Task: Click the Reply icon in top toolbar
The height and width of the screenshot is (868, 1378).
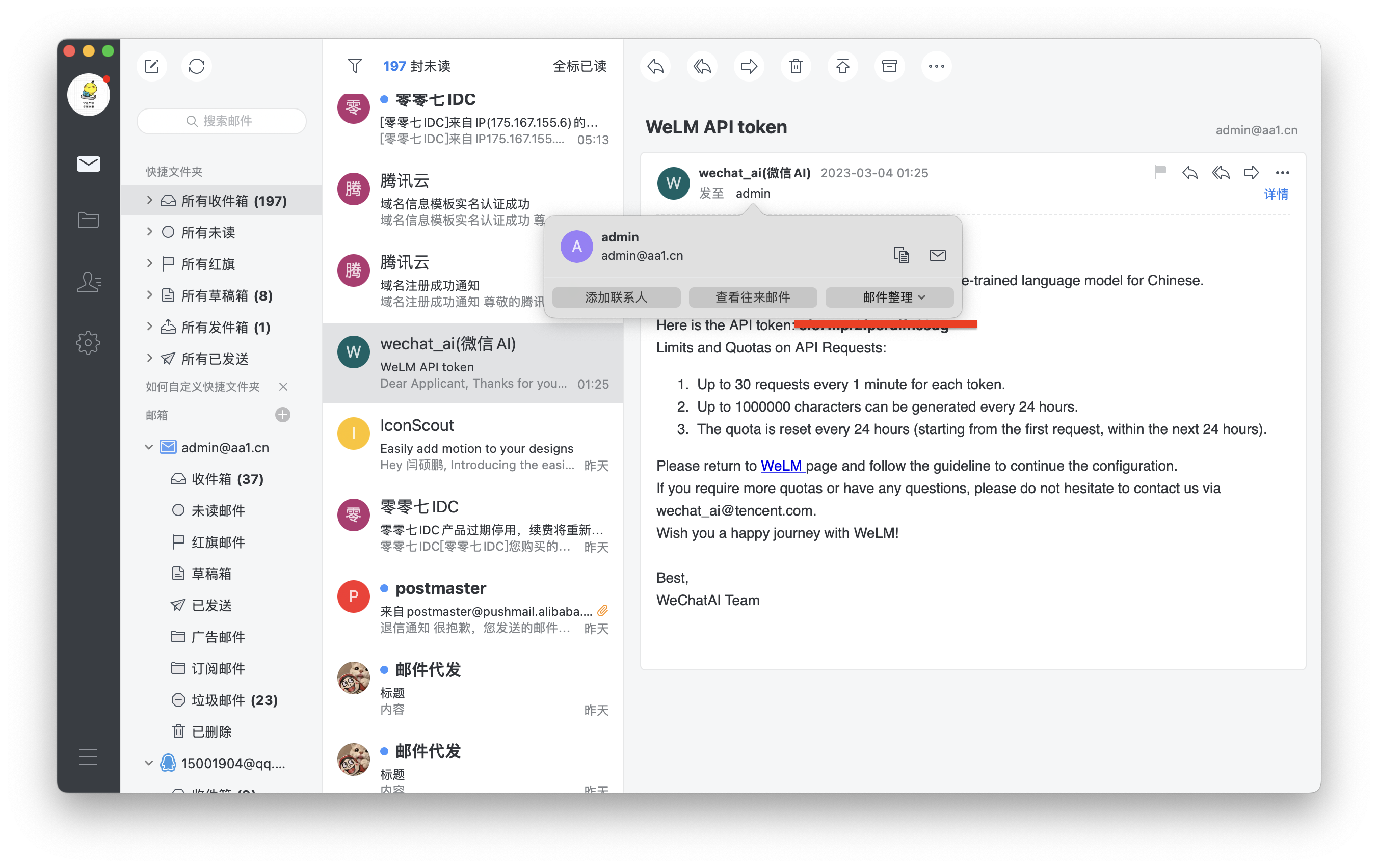Action: tap(656, 66)
